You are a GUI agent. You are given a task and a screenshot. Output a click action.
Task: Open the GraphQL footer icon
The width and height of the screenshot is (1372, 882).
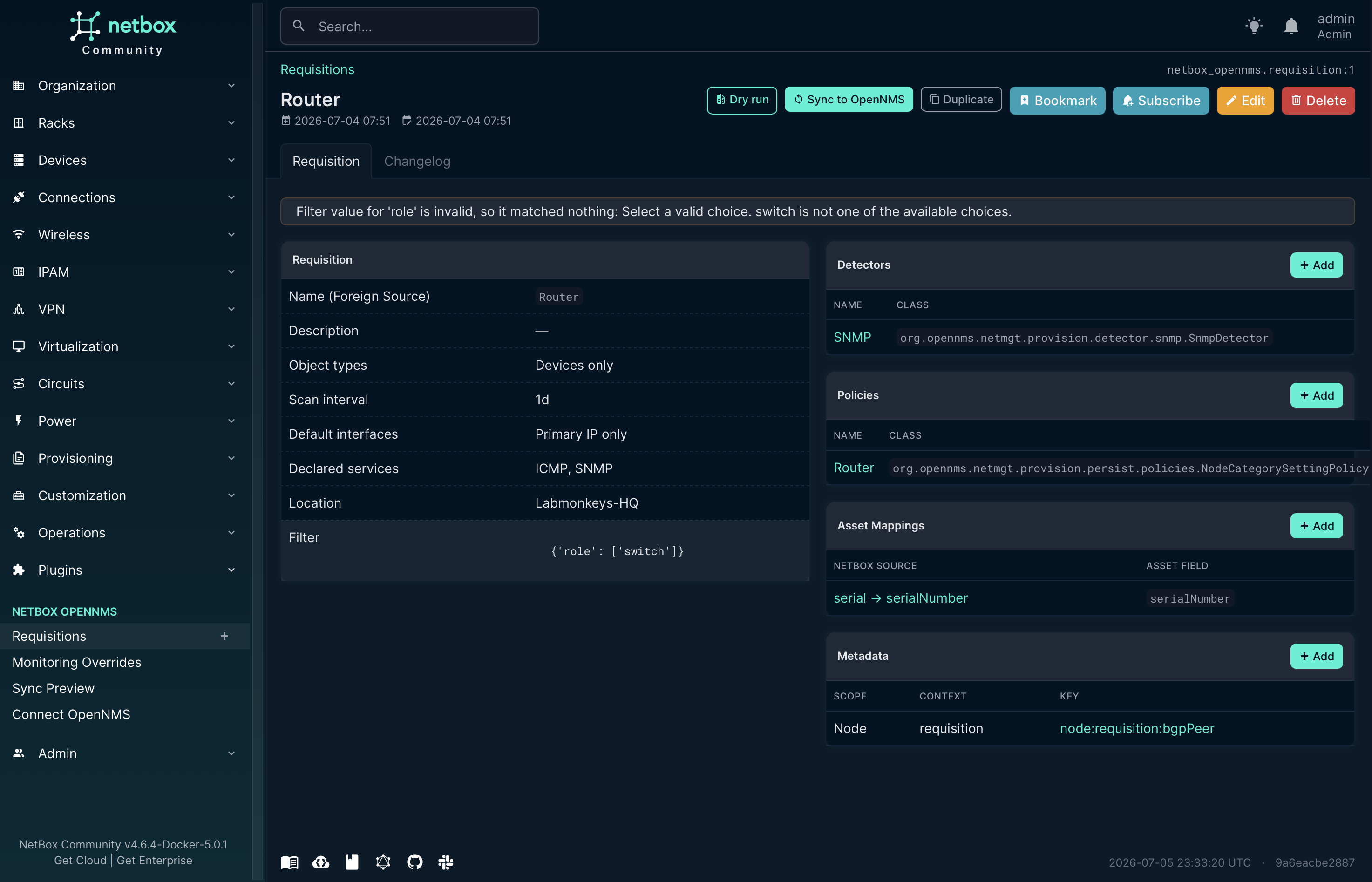[383, 862]
